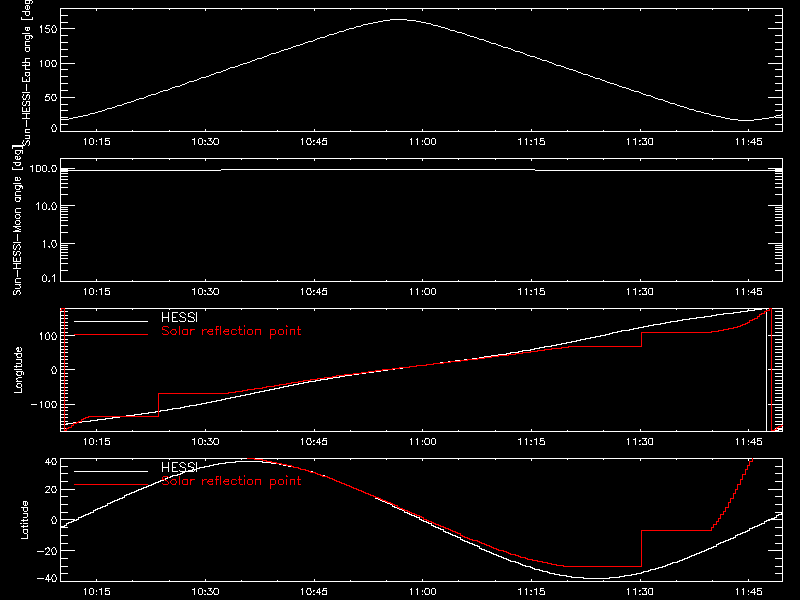Click the 0.1 tick label on Moon angle axis

click(x=49, y=278)
